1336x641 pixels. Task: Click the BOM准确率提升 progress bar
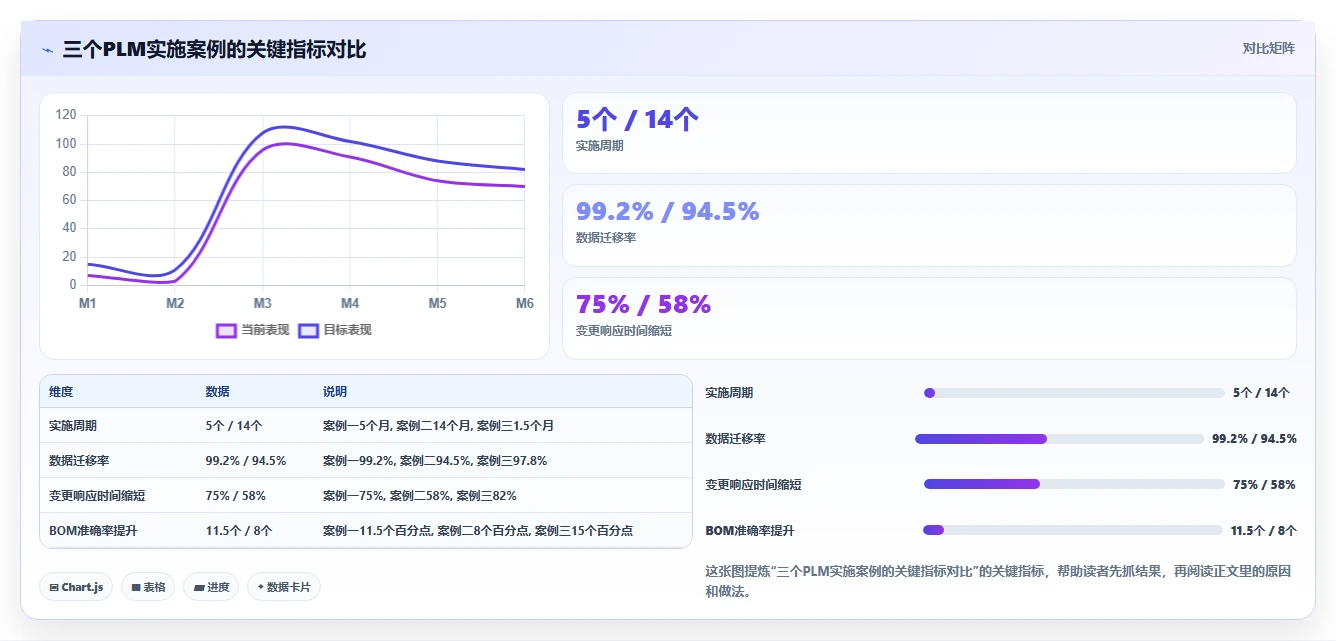point(1073,530)
